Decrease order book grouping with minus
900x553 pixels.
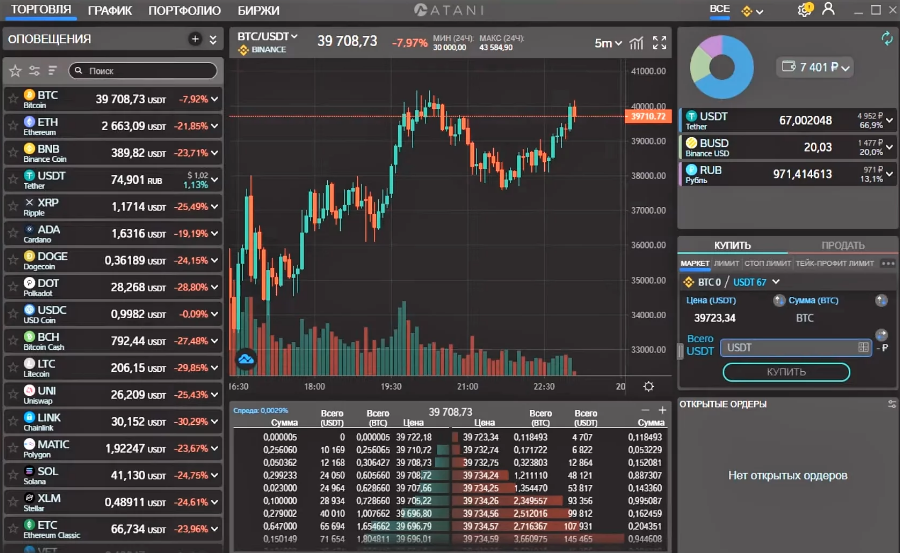pos(645,410)
